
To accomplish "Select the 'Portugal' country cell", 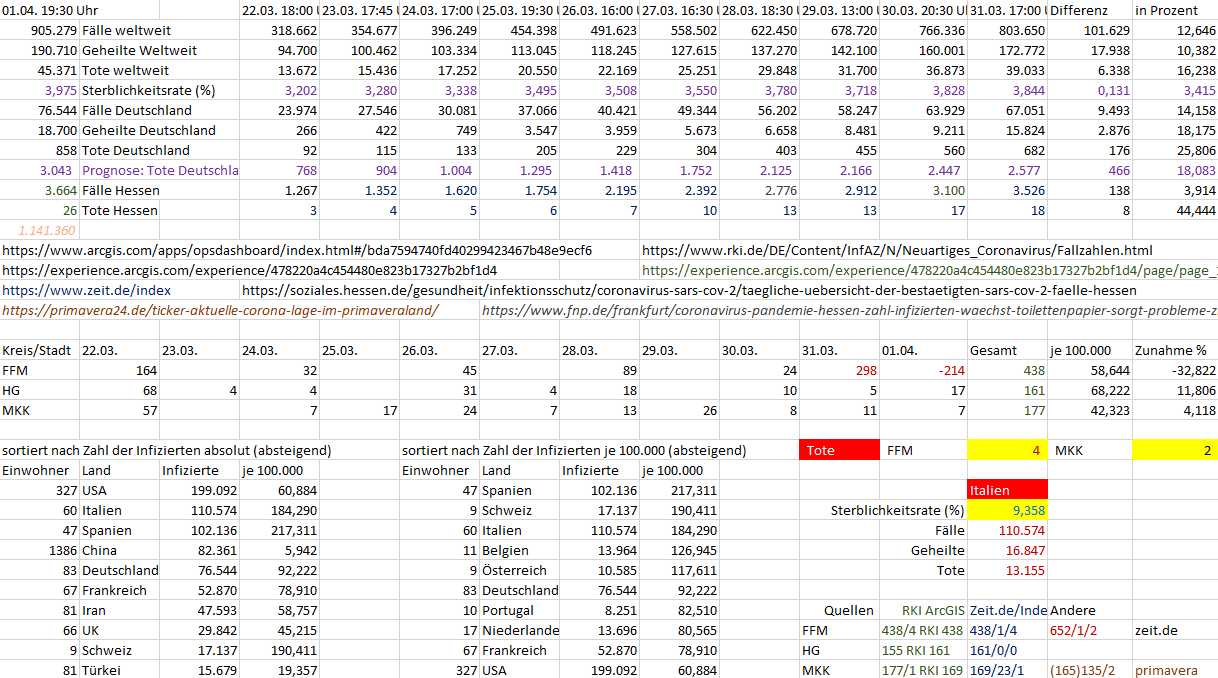I will pos(508,610).
